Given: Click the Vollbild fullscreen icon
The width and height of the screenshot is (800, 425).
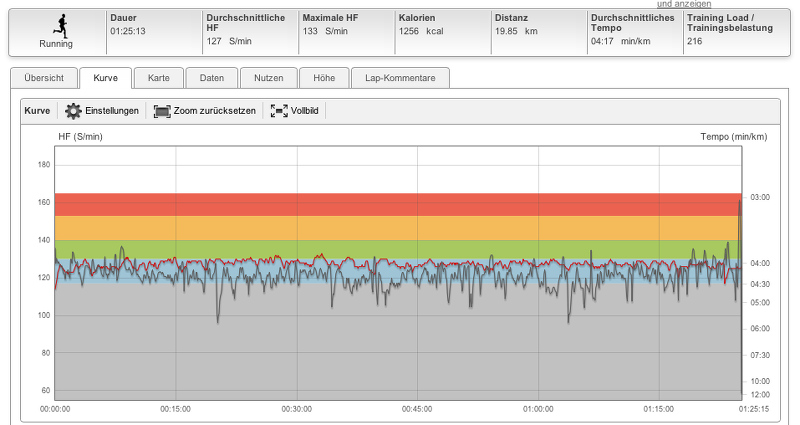Looking at the screenshot, I should [x=279, y=111].
